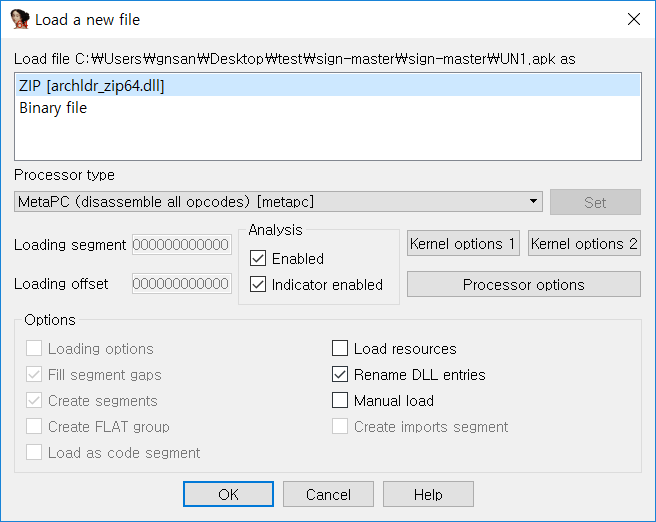The width and height of the screenshot is (656, 522).
Task: Select the ZIP [archldr_zip64.dll] loader entry
Action: click(x=328, y=86)
